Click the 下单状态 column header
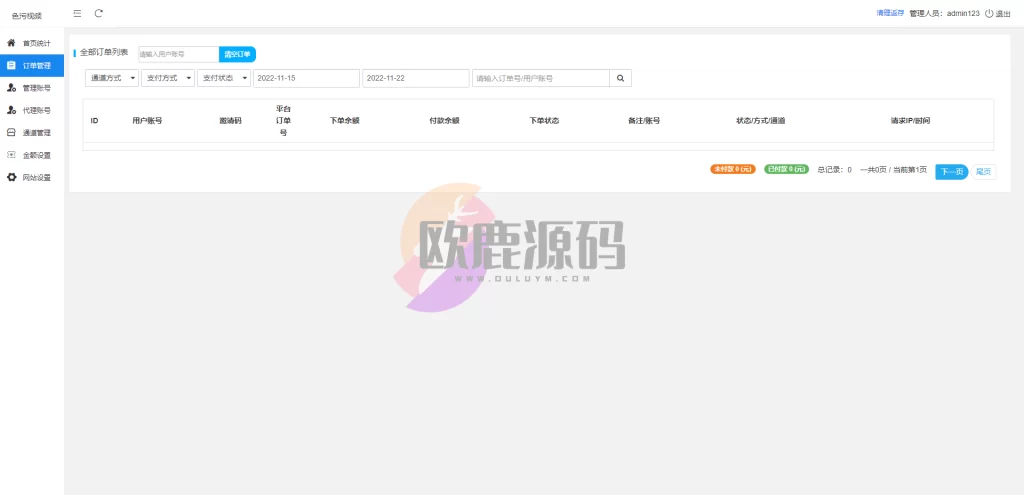 pos(544,121)
